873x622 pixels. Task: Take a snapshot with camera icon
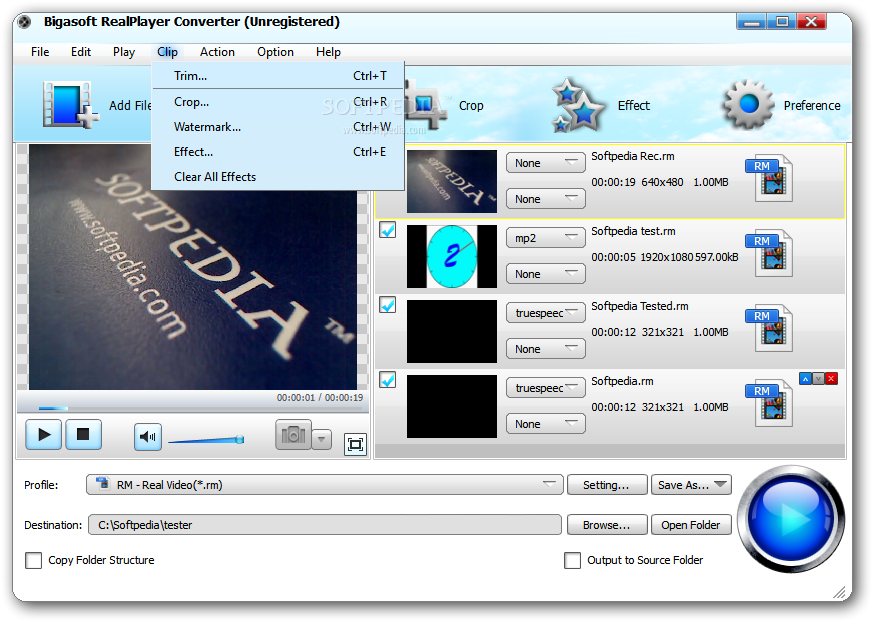(x=293, y=434)
